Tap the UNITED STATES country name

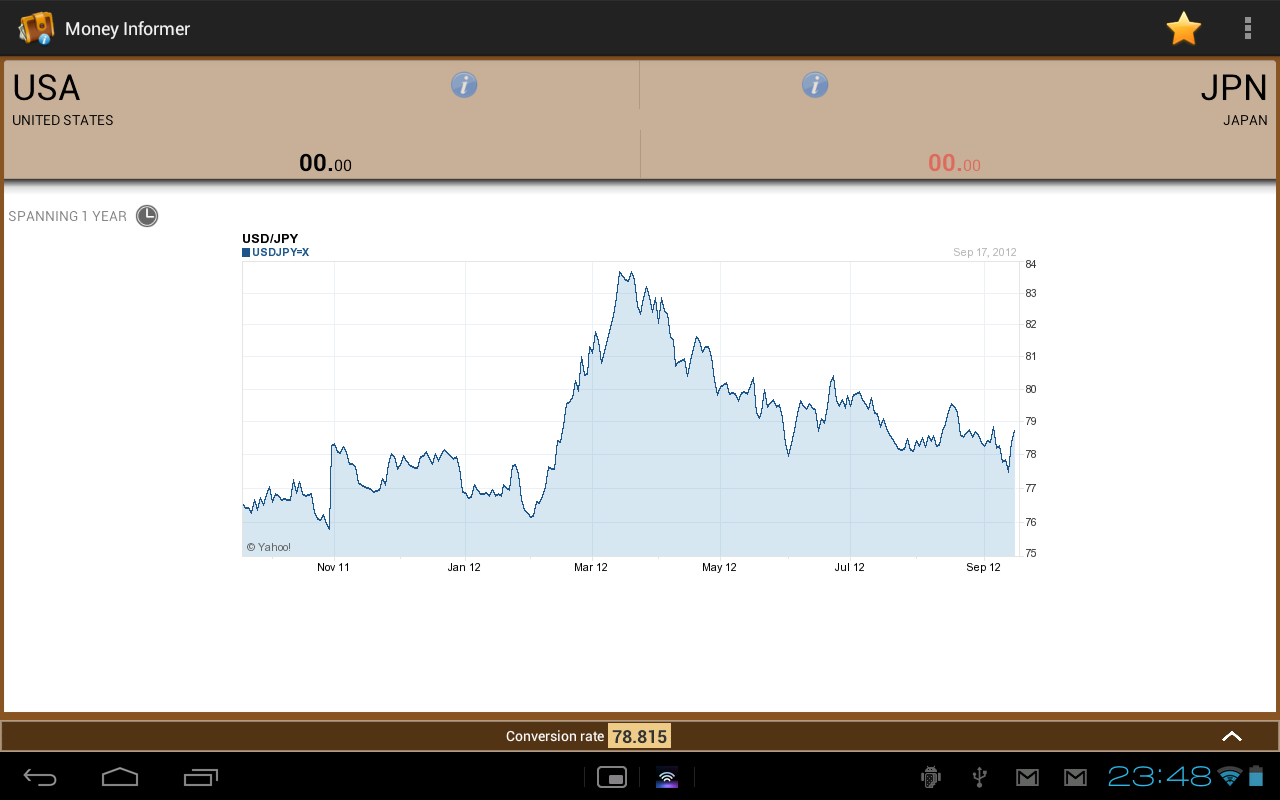pos(63,120)
